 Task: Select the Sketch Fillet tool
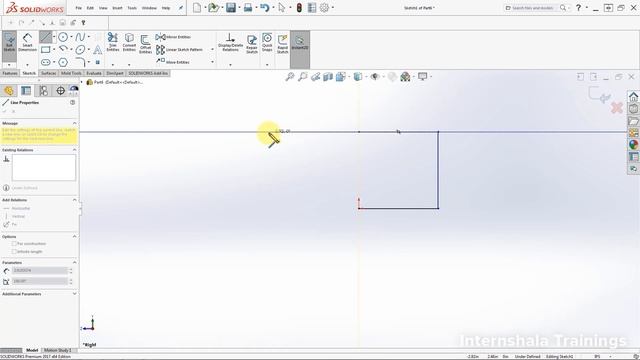coord(80,62)
